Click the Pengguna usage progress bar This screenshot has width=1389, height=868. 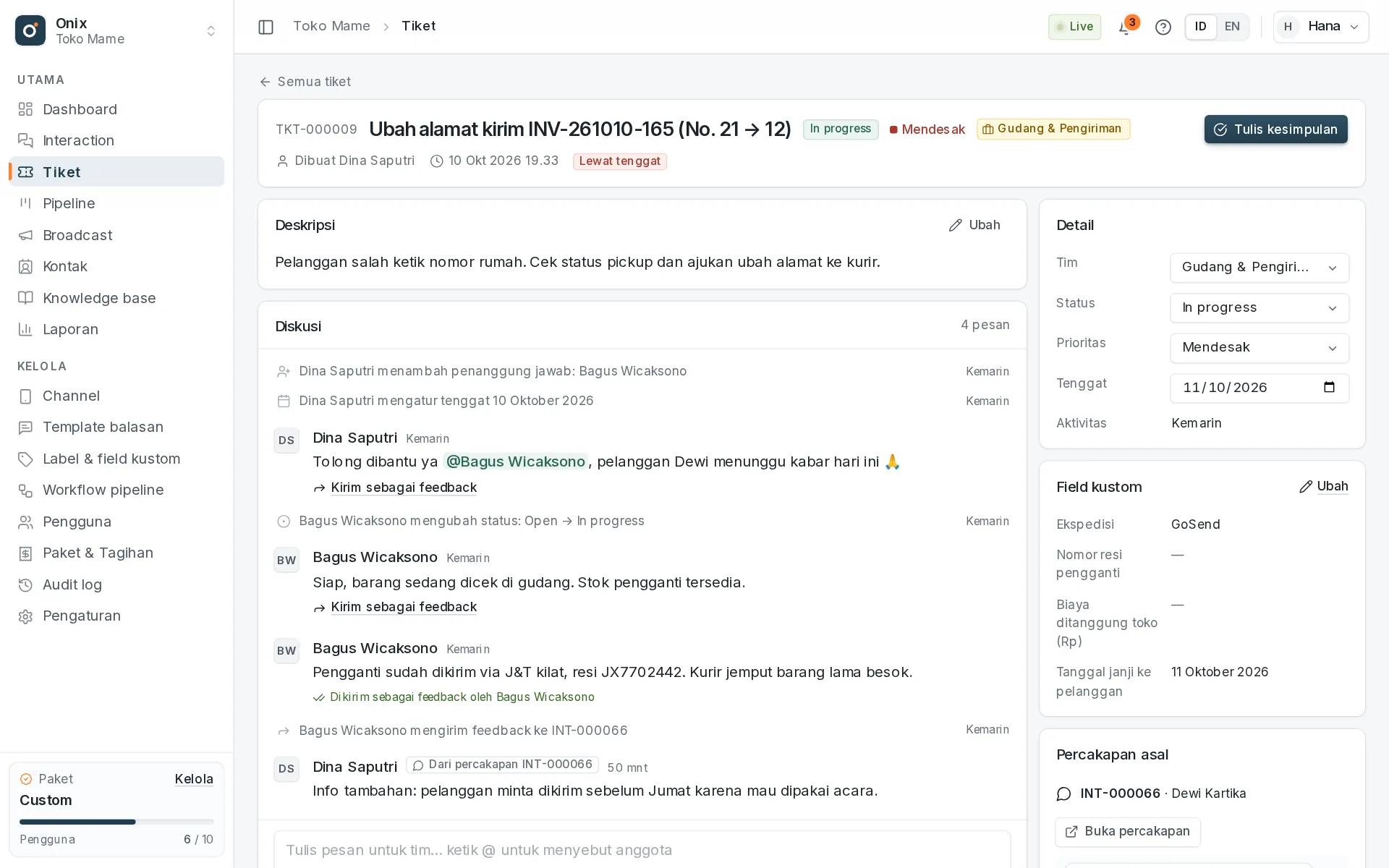pos(116,822)
